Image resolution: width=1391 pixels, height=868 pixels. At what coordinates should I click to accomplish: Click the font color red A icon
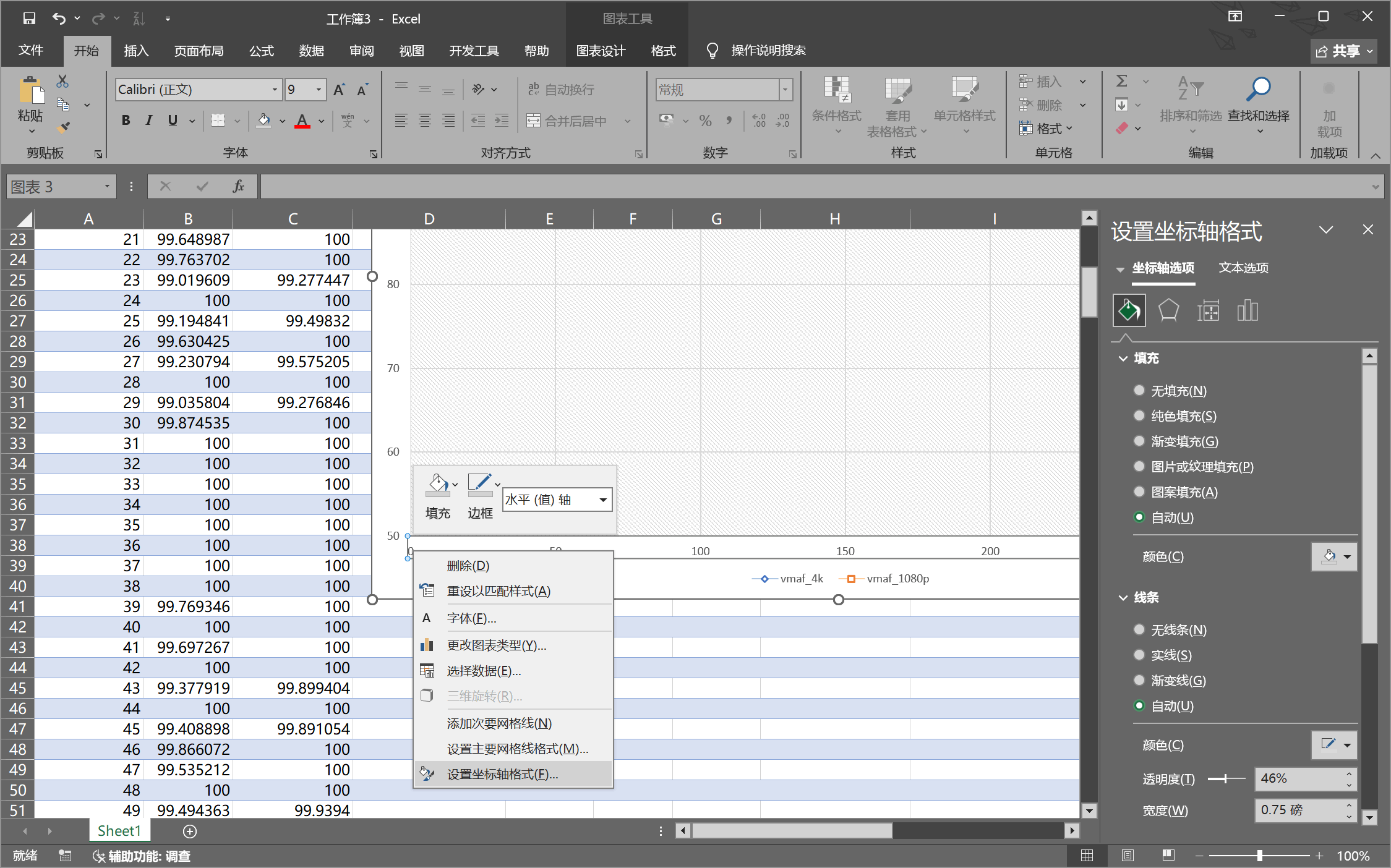coord(302,121)
